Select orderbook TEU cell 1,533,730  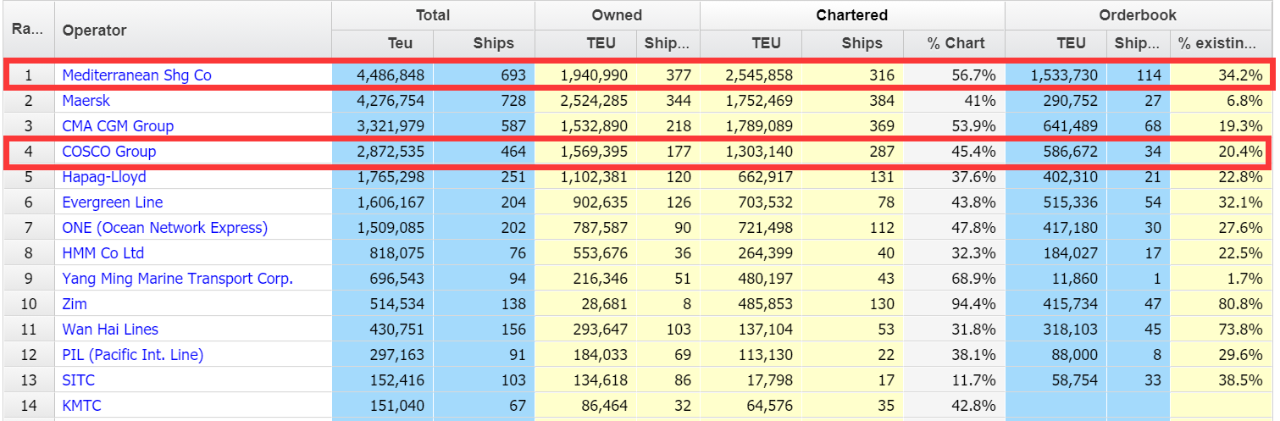pyautogui.click(x=1056, y=75)
